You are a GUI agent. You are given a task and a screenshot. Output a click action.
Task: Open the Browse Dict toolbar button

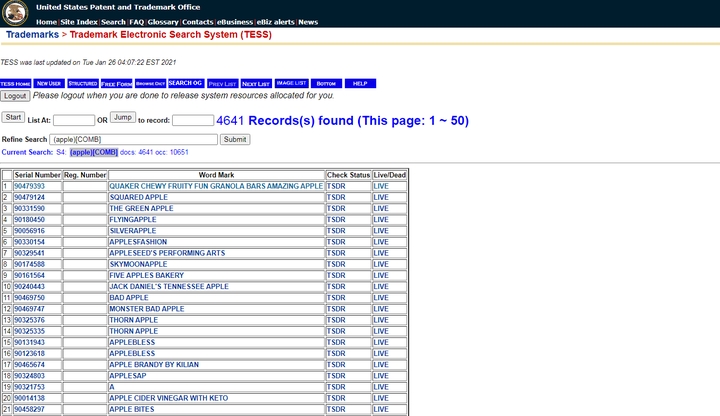[x=150, y=83]
